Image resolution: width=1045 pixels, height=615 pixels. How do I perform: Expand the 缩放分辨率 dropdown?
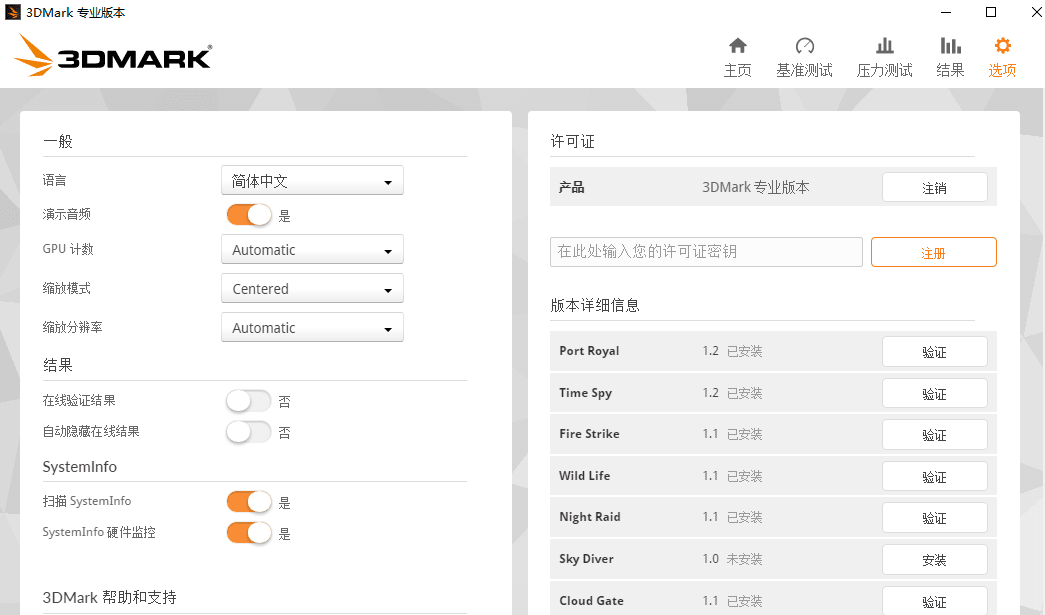313,328
